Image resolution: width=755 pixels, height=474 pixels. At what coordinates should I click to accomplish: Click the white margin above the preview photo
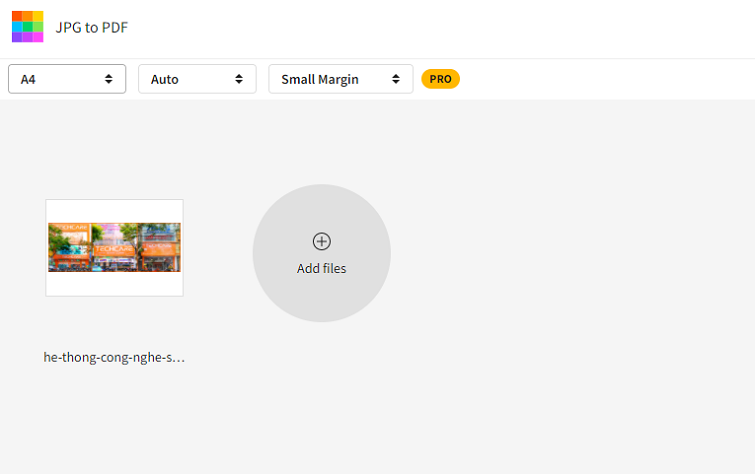tap(114, 211)
